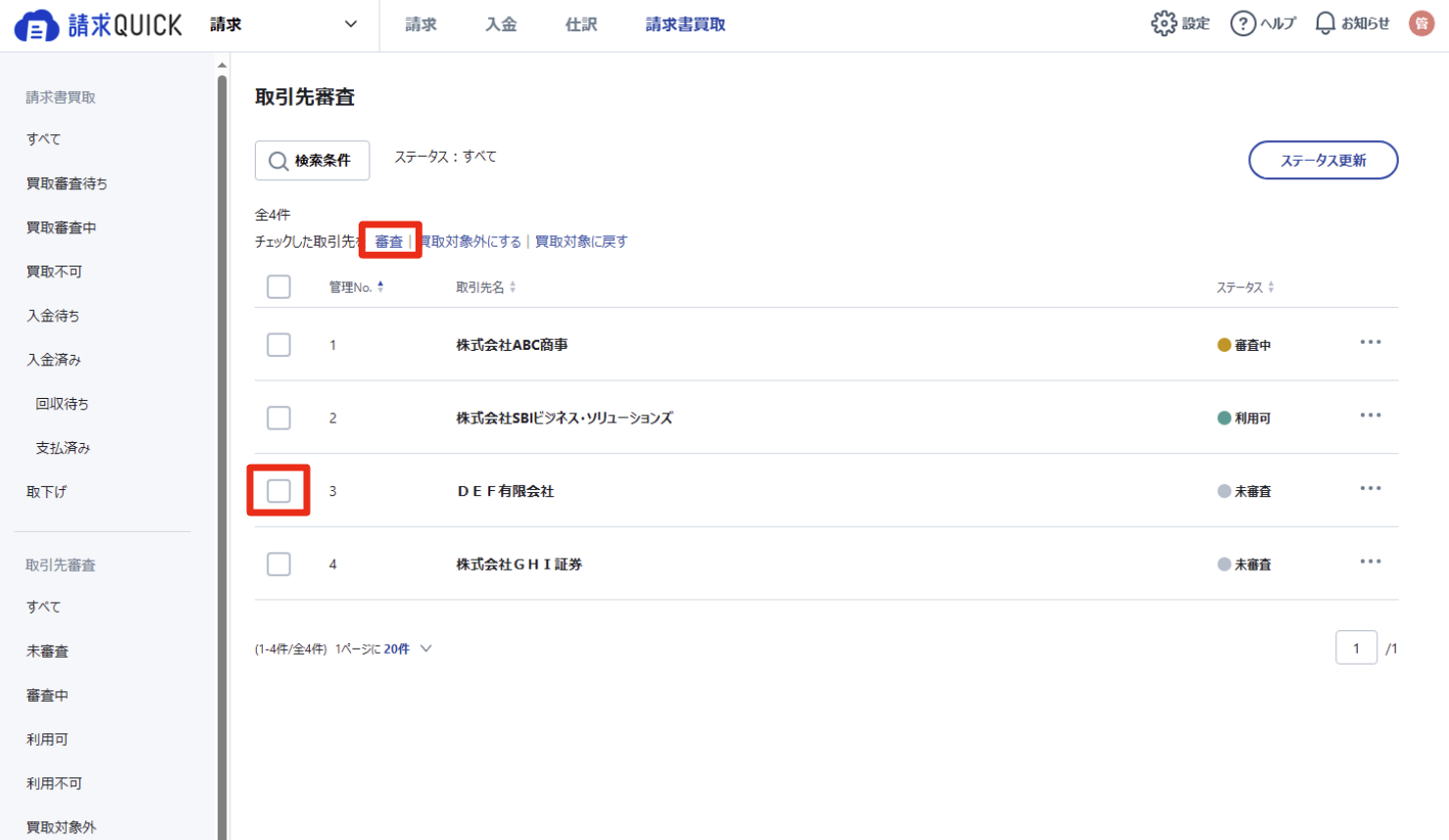Switch to the 請求 top tab
The height and width of the screenshot is (840, 1449).
coord(421,25)
